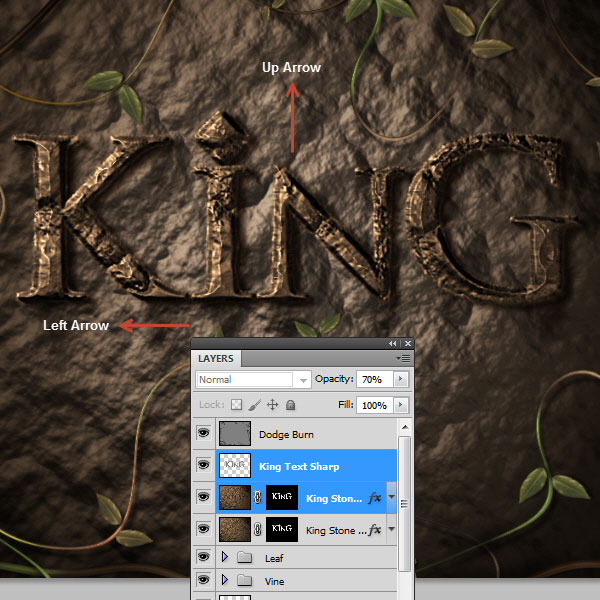600x600 pixels.
Task: Click the selected King Ston... layer mask thumbnail
Action: (x=282, y=497)
